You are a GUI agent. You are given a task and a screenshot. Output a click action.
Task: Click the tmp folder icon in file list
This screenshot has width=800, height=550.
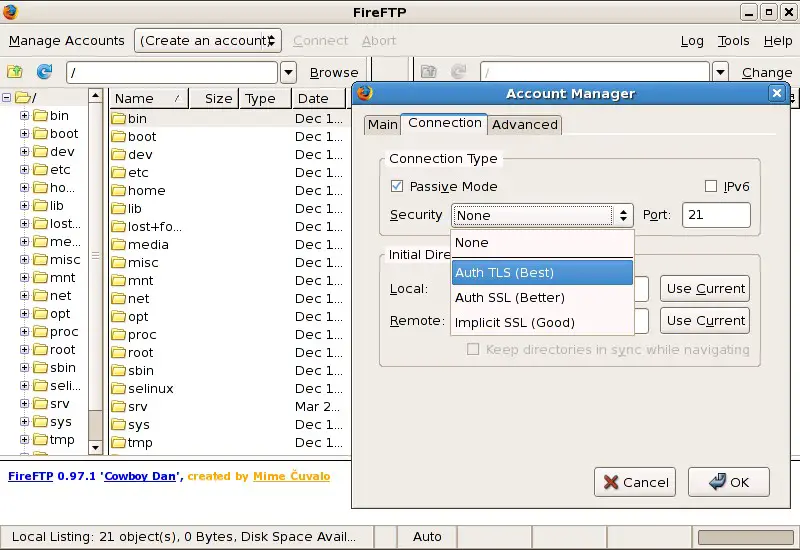pos(119,443)
